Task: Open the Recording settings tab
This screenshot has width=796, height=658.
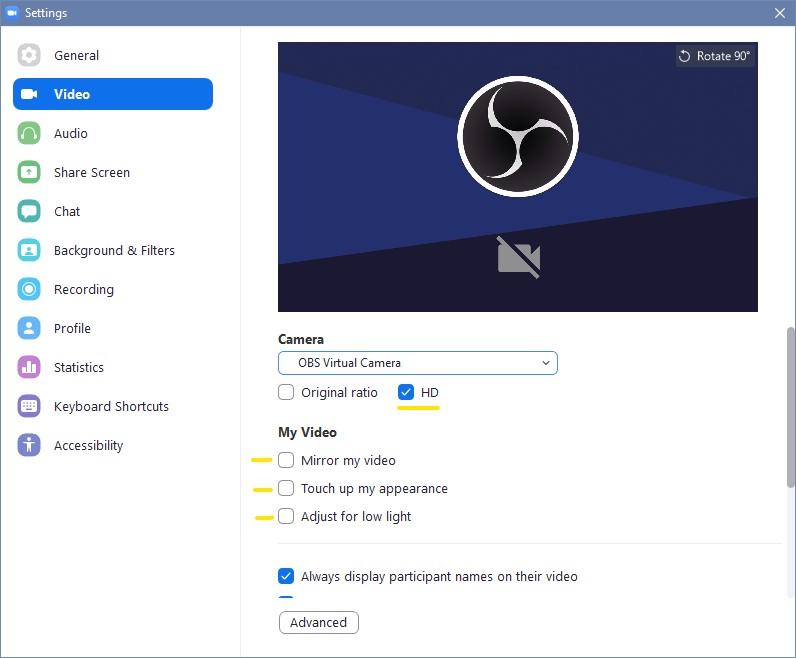Action: [x=113, y=289]
